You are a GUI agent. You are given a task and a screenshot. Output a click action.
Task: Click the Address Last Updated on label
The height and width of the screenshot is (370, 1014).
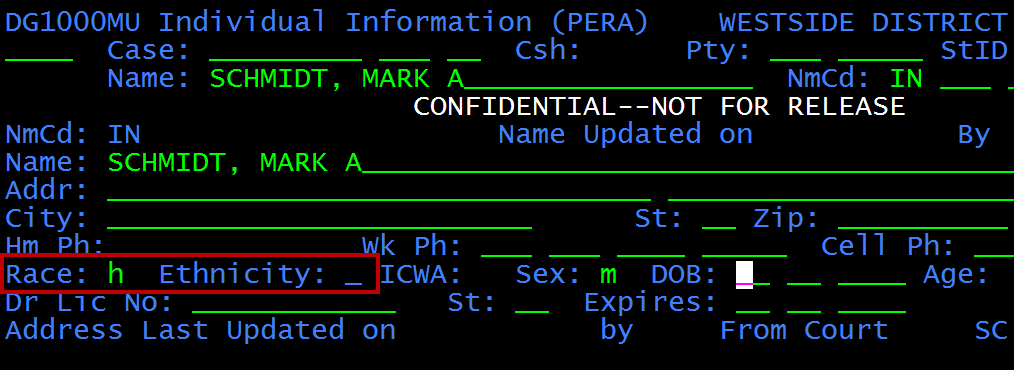pyautogui.click(x=200, y=330)
